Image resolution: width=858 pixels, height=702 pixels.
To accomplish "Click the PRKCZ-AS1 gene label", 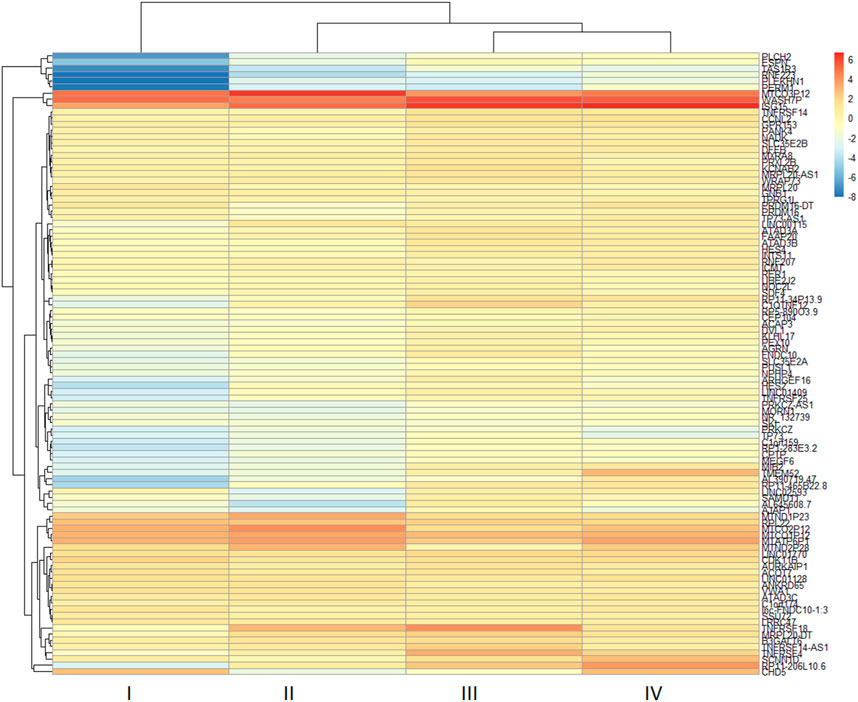I will pyautogui.click(x=787, y=405).
